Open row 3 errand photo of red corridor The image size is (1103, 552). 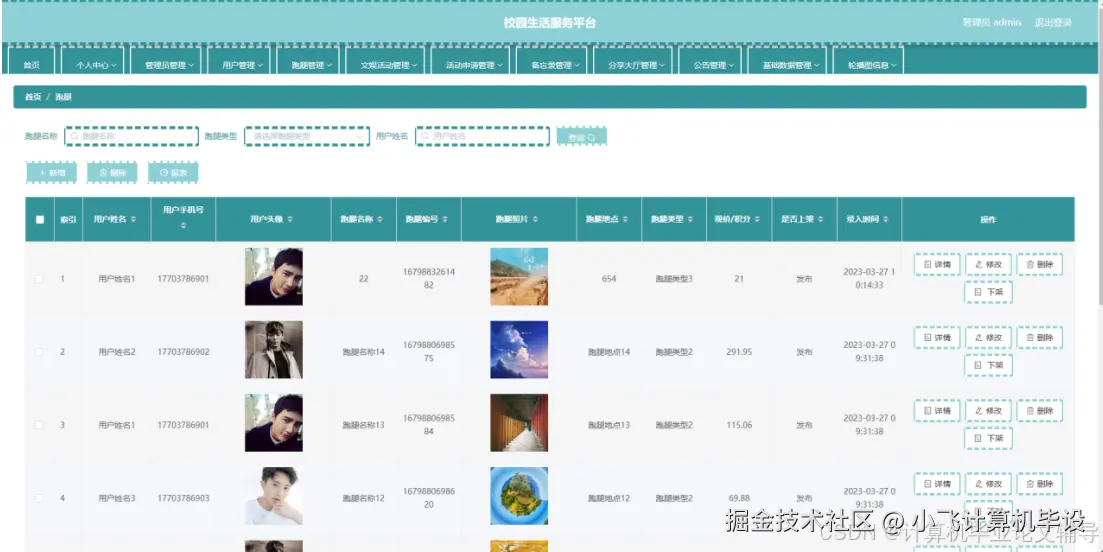(x=519, y=423)
